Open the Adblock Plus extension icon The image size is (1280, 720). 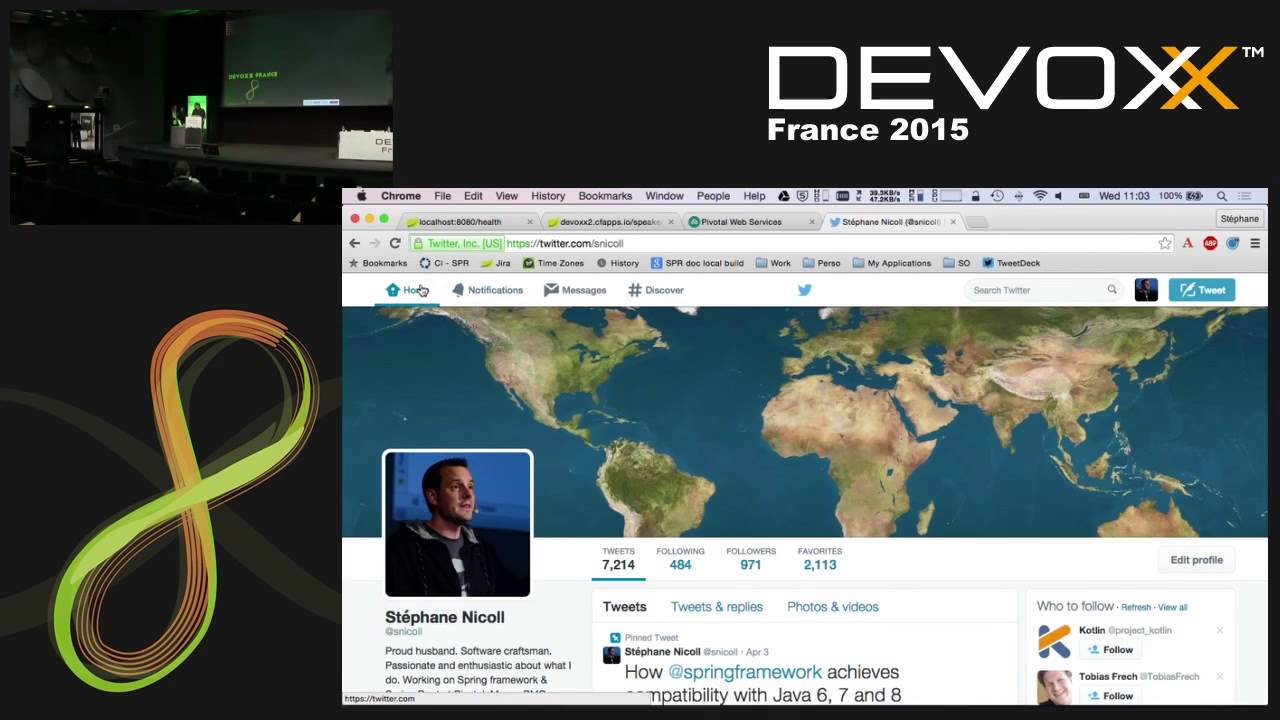[1210, 243]
